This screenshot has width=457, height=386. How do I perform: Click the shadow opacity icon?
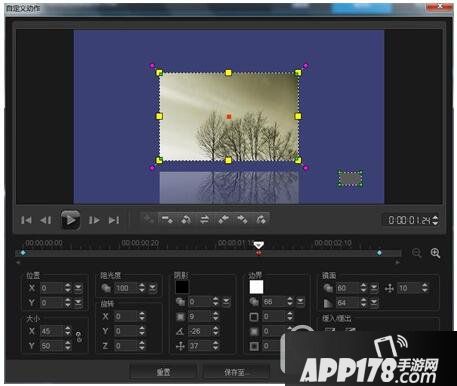pos(180,302)
